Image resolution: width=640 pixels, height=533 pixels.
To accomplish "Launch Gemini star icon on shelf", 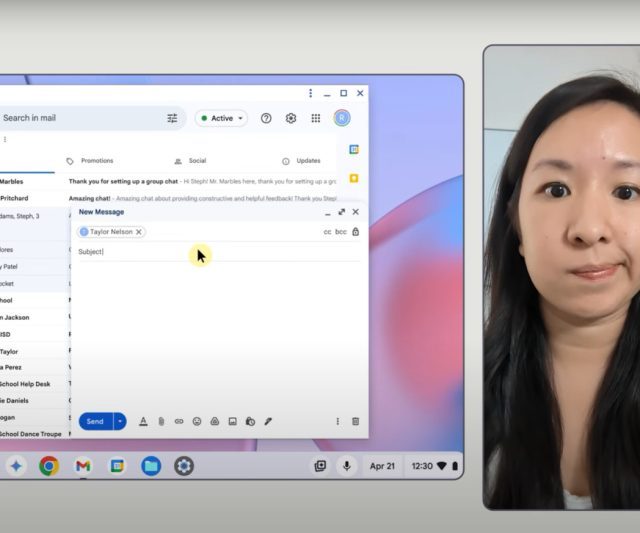I will click(x=16, y=466).
